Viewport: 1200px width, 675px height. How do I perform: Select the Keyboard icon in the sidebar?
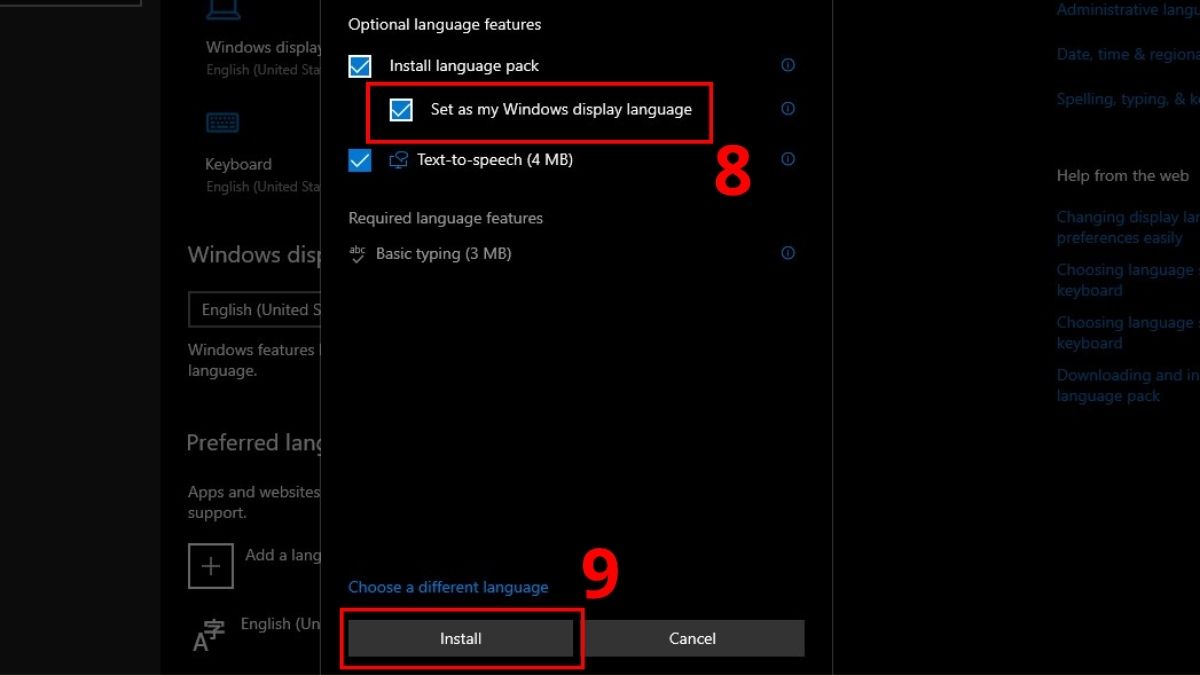(222, 122)
